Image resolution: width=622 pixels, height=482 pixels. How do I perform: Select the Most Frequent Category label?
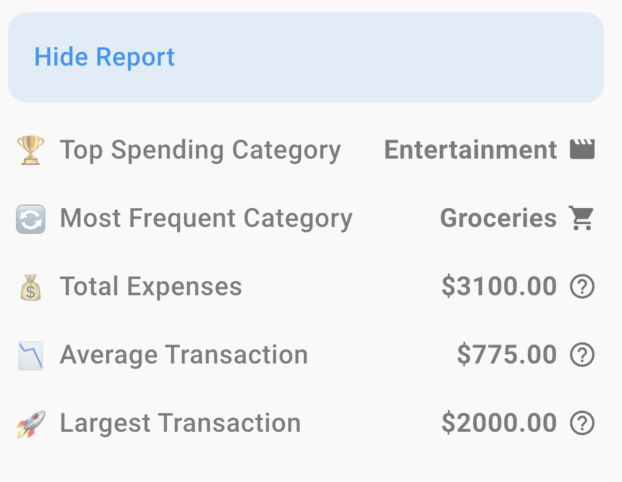pos(206,218)
